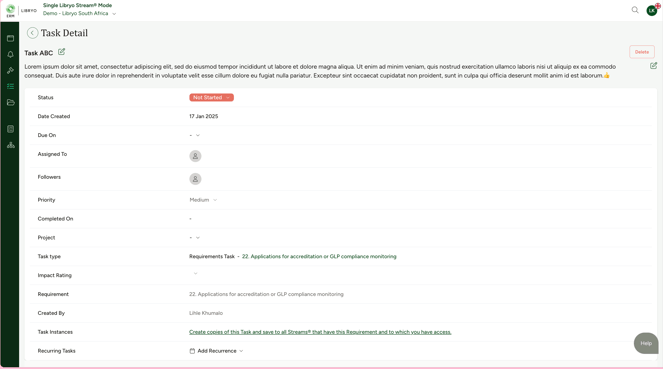Edit the Task ABC title
This screenshot has height=369, width=663.
[61, 52]
